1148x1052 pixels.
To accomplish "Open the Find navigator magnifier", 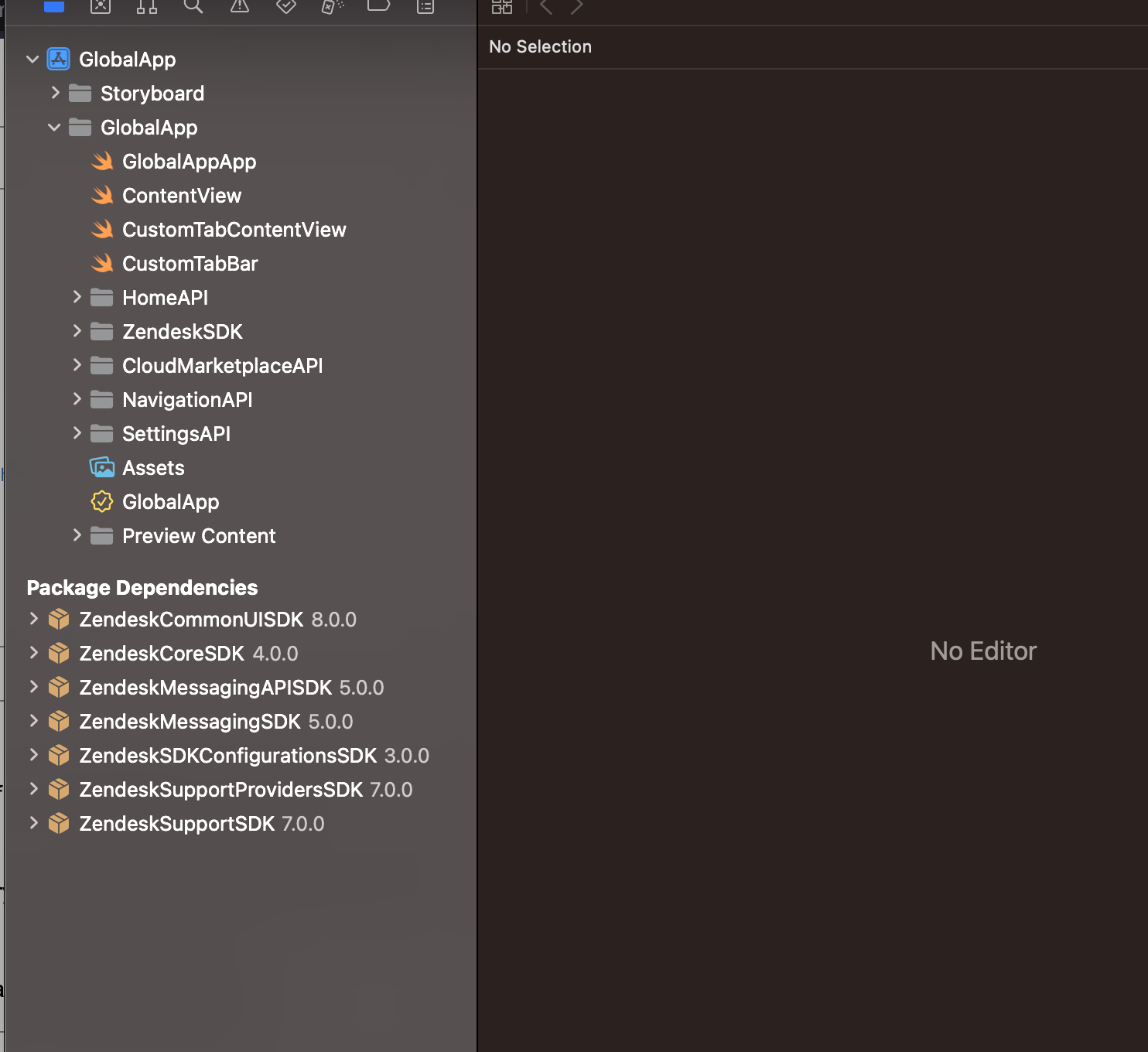I will [x=193, y=6].
